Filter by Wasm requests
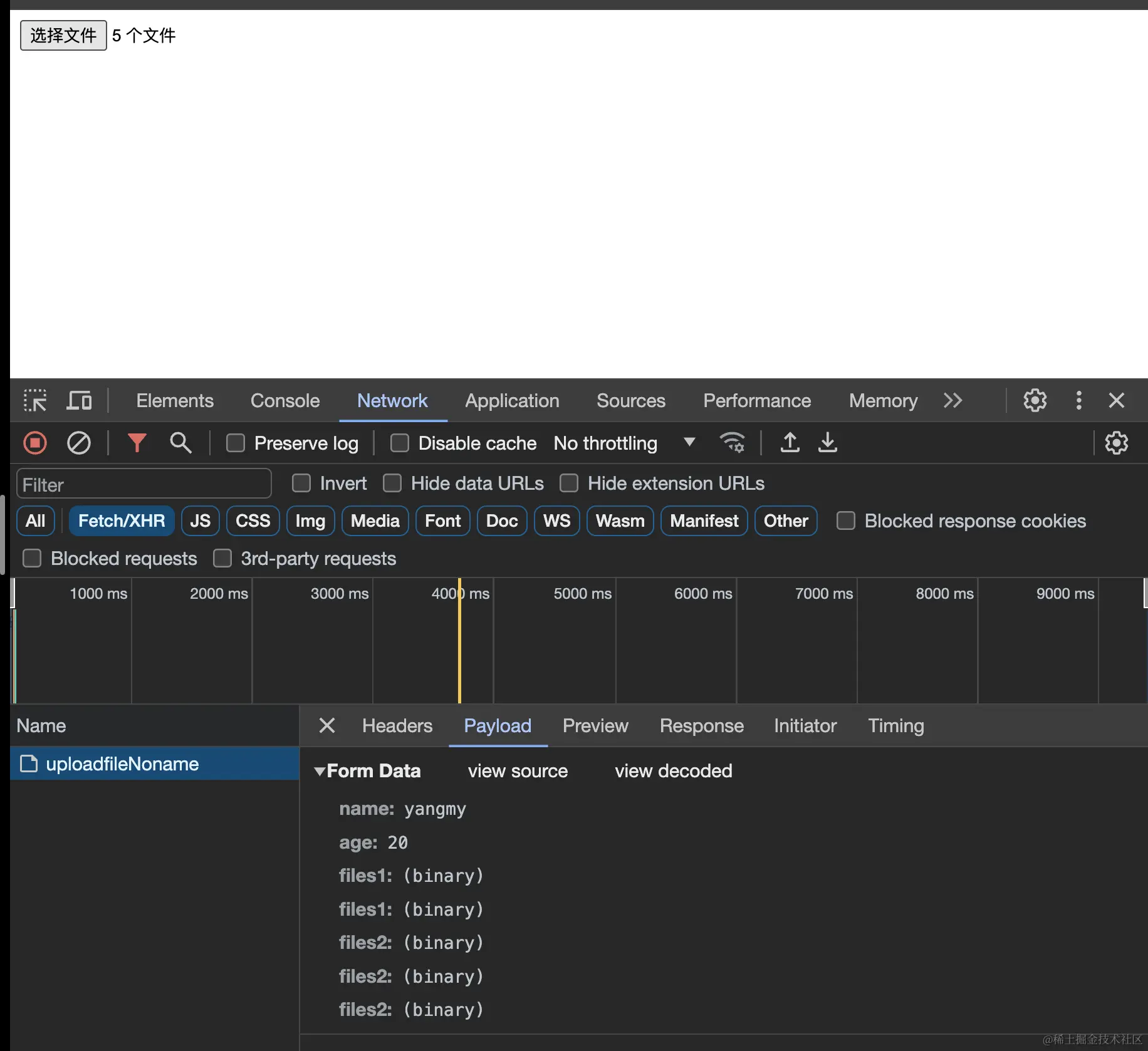Viewport: 1148px width, 1051px height. pyautogui.click(x=620, y=520)
